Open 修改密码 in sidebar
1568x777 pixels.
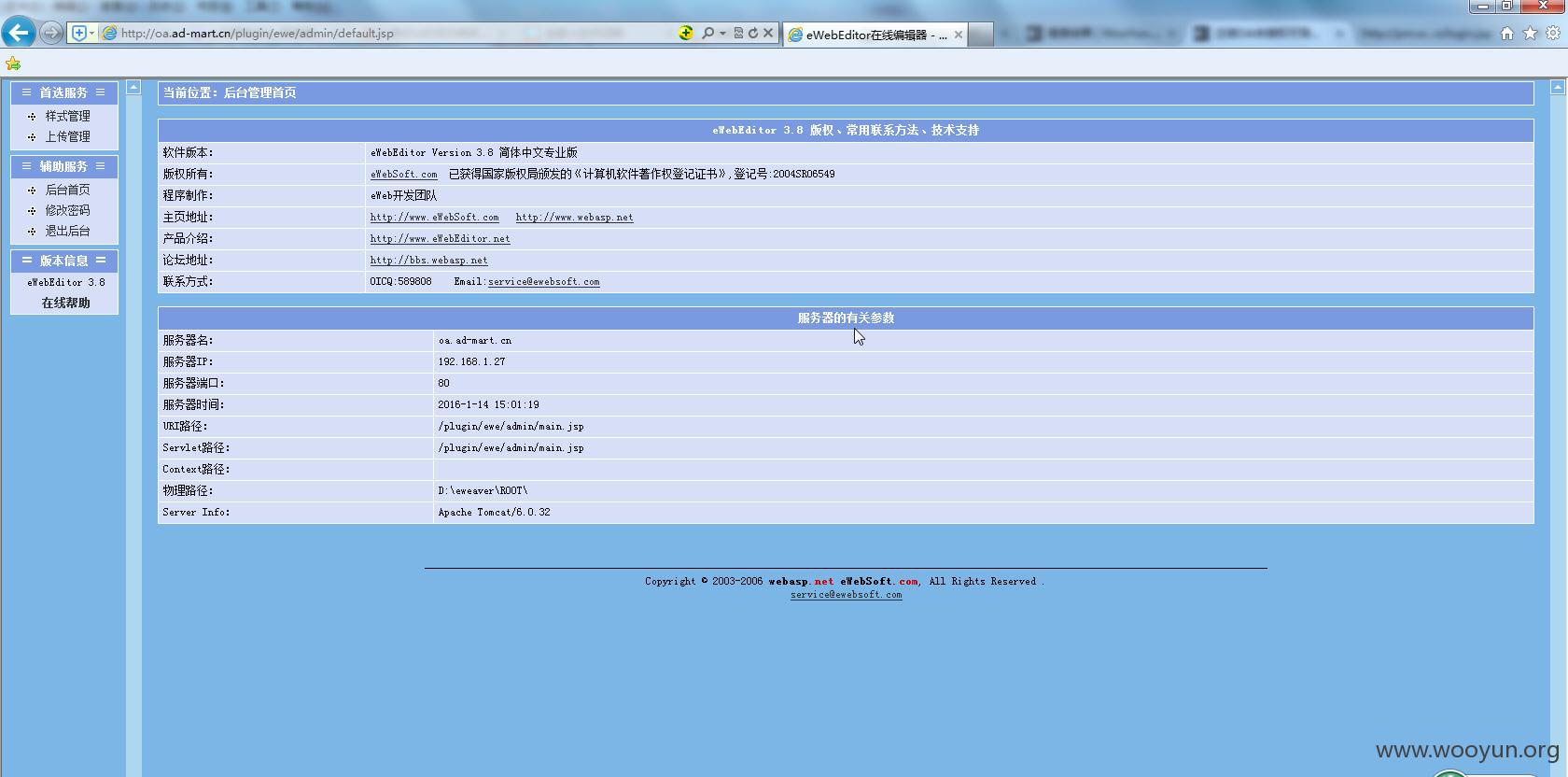(67, 210)
